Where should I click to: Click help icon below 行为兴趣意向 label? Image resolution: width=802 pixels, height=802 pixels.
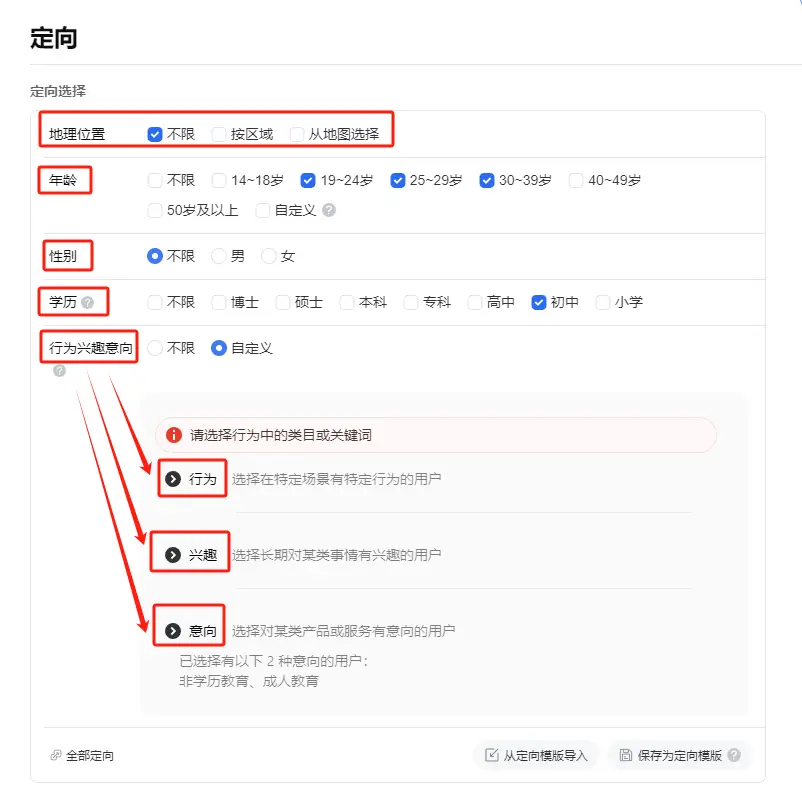[59, 370]
